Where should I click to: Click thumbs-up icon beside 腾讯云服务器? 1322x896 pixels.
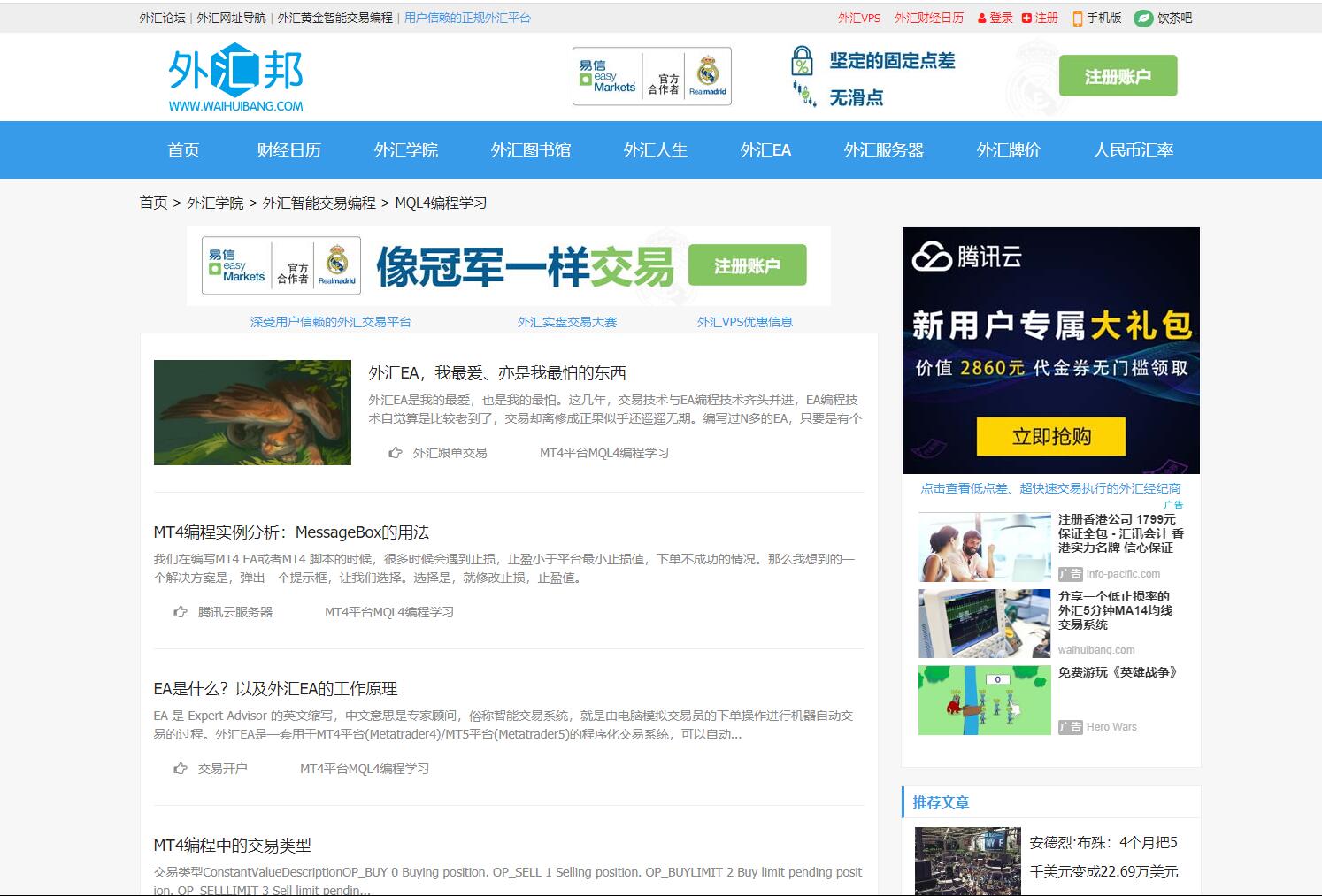coord(181,612)
